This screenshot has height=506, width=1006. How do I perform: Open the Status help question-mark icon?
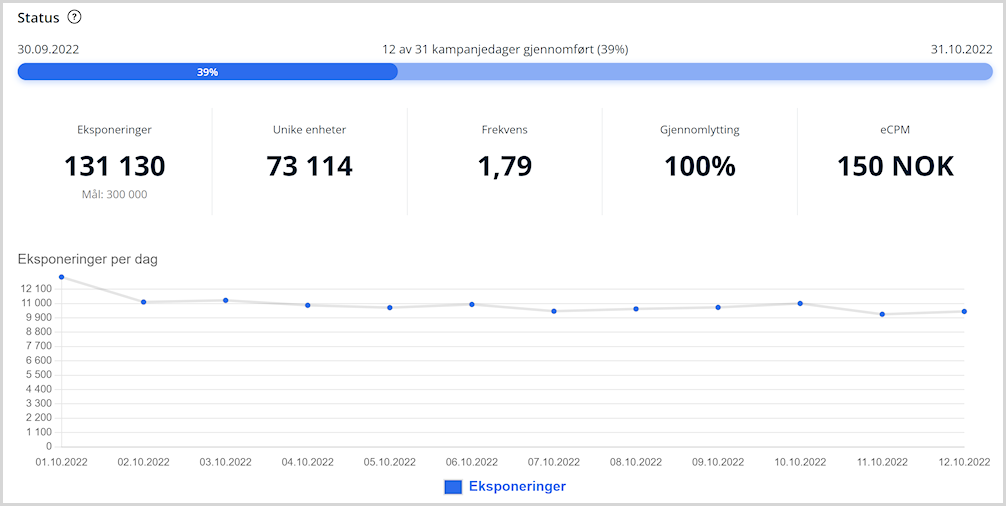[74, 17]
